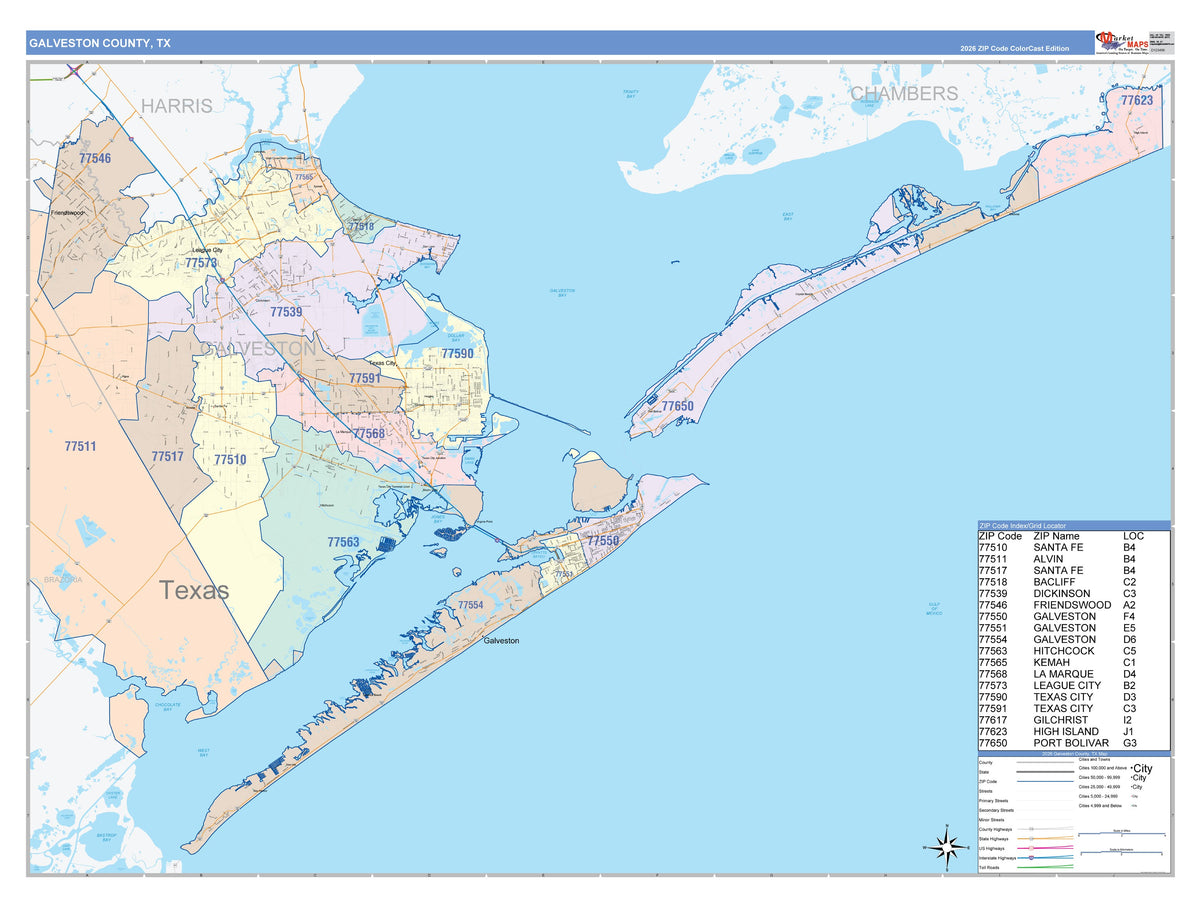Click the large 'Texas' state label

pos(194,590)
